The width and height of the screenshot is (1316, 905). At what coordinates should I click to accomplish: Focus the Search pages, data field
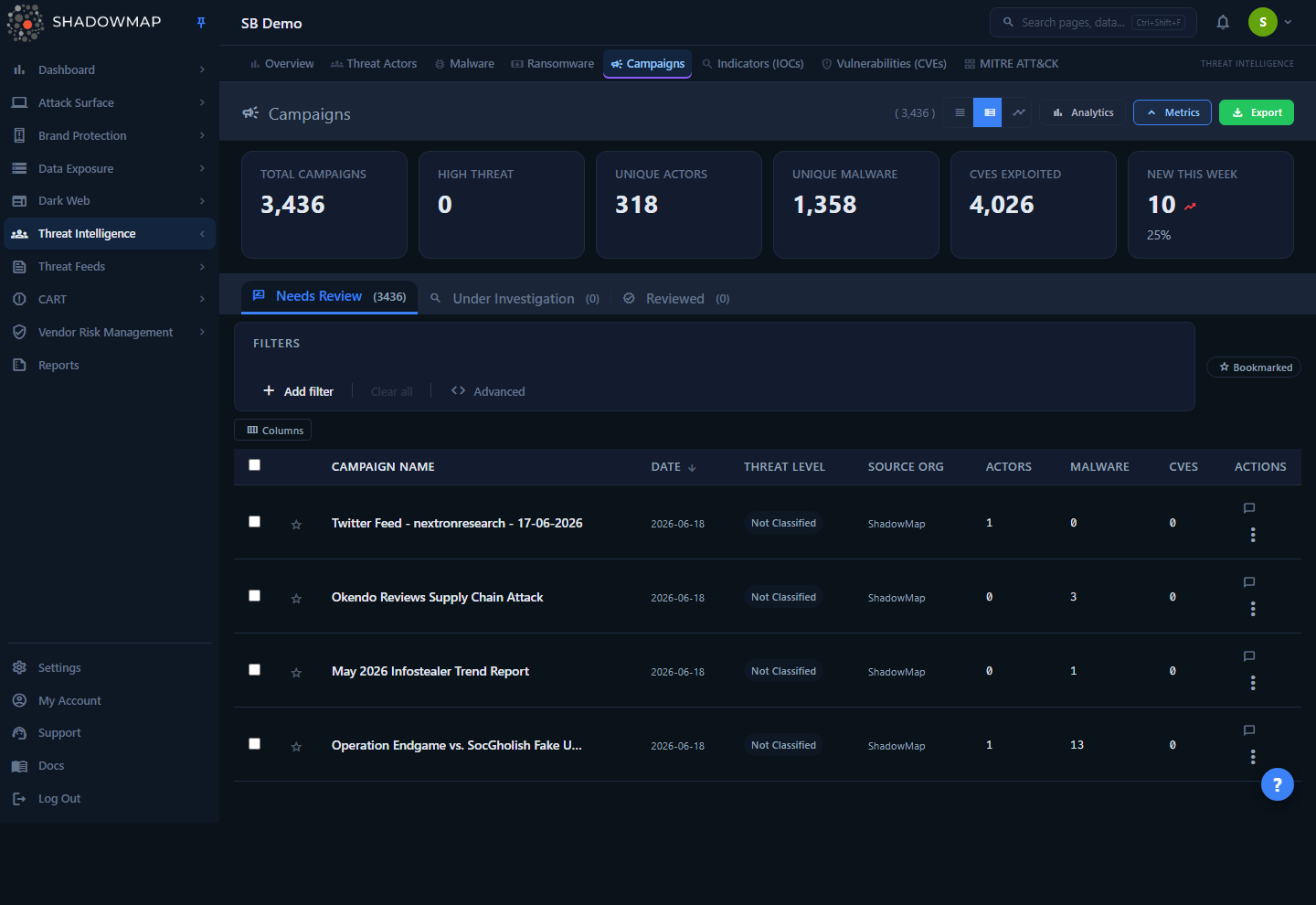1093,22
